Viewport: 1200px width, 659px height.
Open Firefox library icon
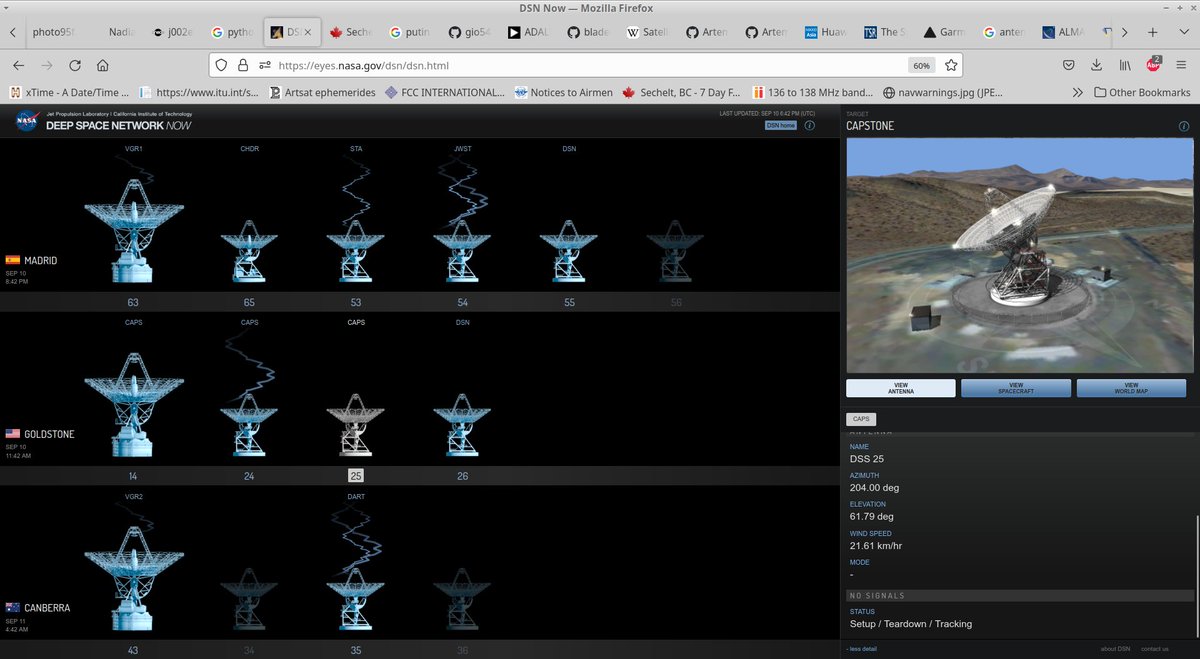pyautogui.click(x=1125, y=65)
